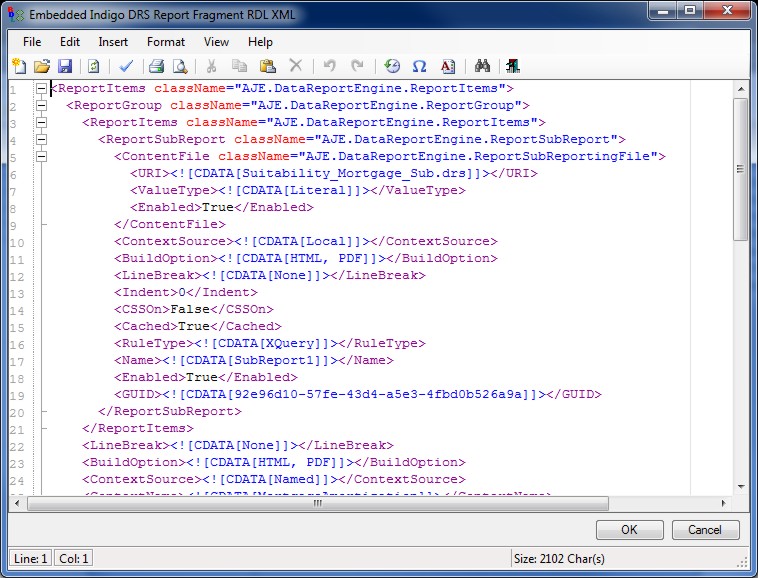Click the horizontal scrollbar thumb
This screenshot has height=578, width=758.
coord(318,503)
